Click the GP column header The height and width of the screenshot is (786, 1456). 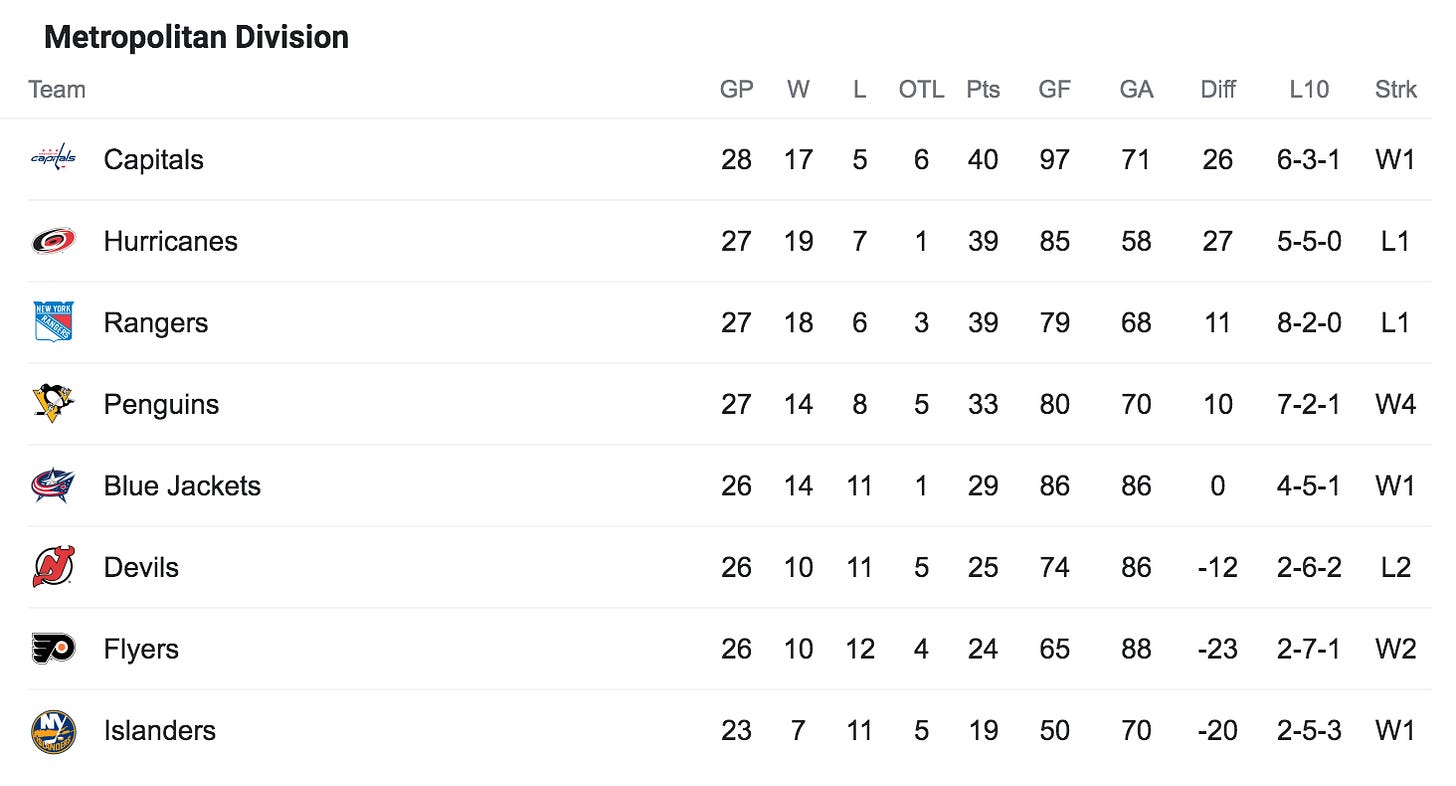pos(736,89)
